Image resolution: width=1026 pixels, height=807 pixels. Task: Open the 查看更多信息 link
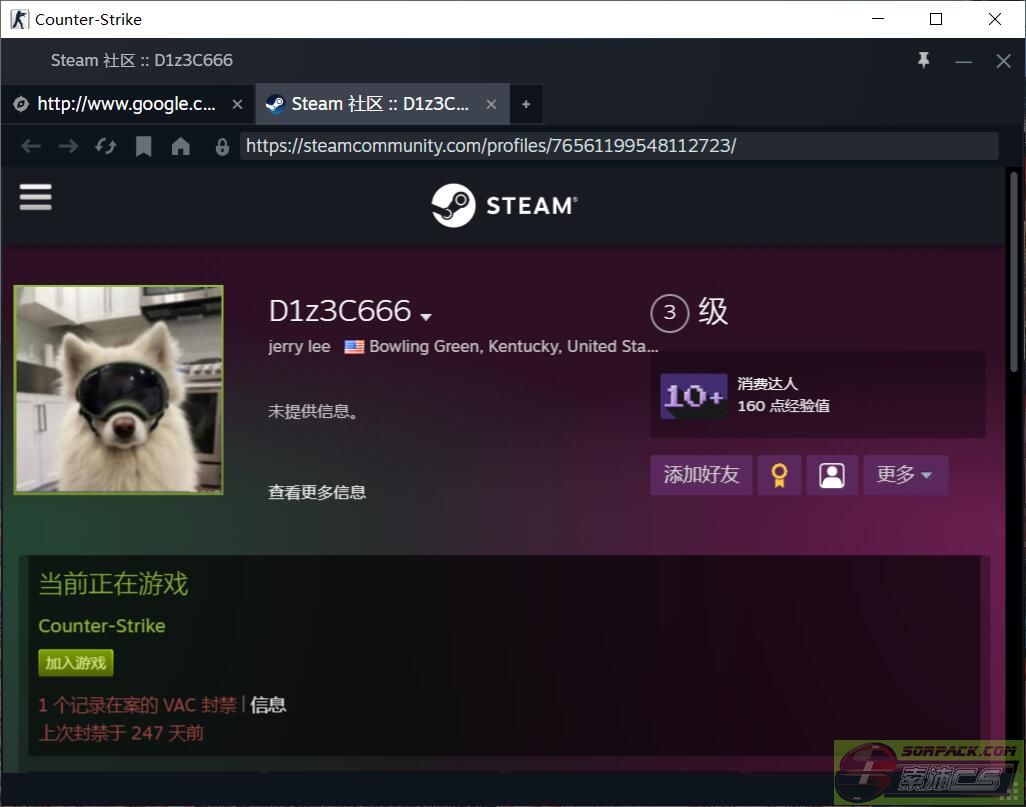(x=317, y=492)
